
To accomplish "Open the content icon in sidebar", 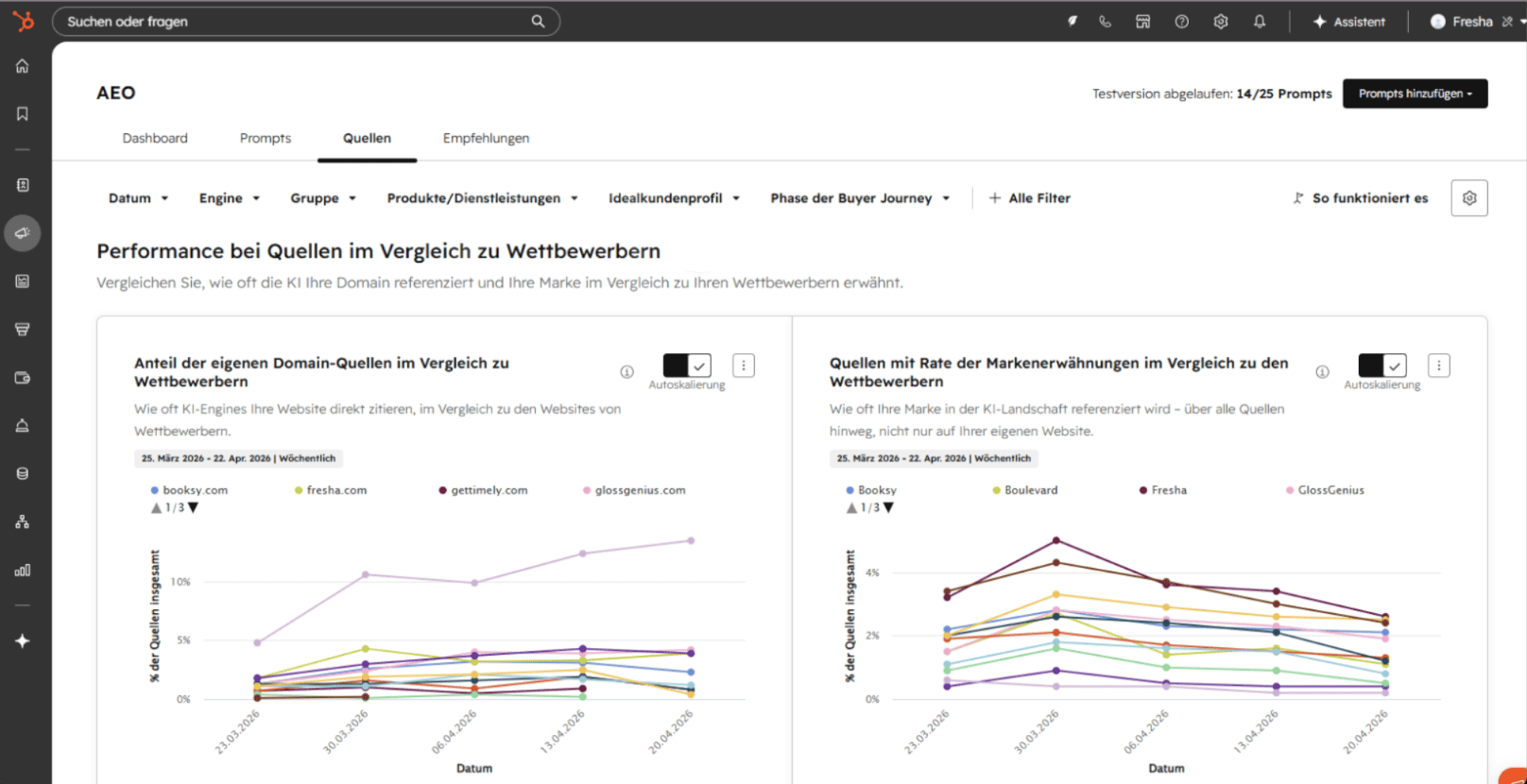I will (x=22, y=281).
